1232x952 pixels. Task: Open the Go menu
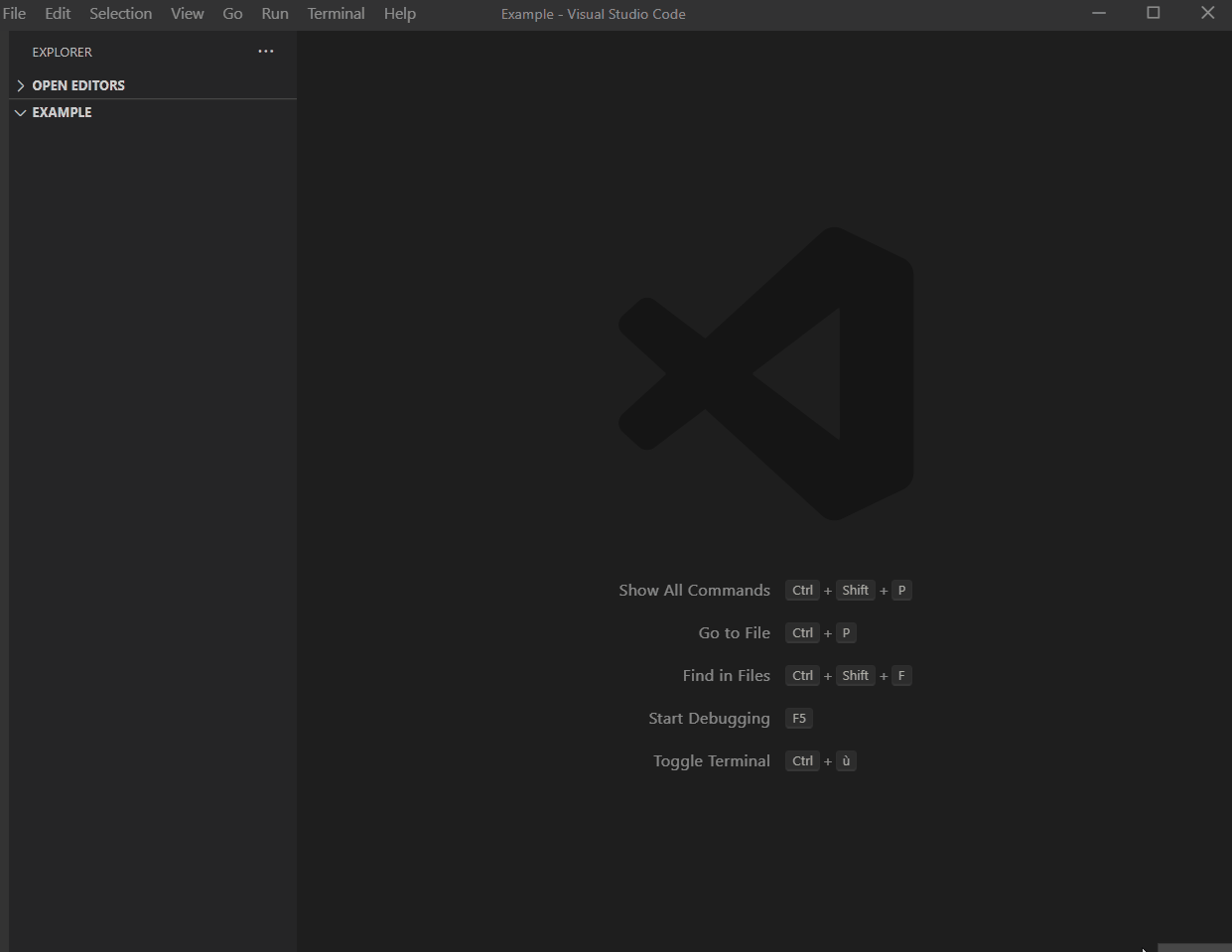(232, 14)
